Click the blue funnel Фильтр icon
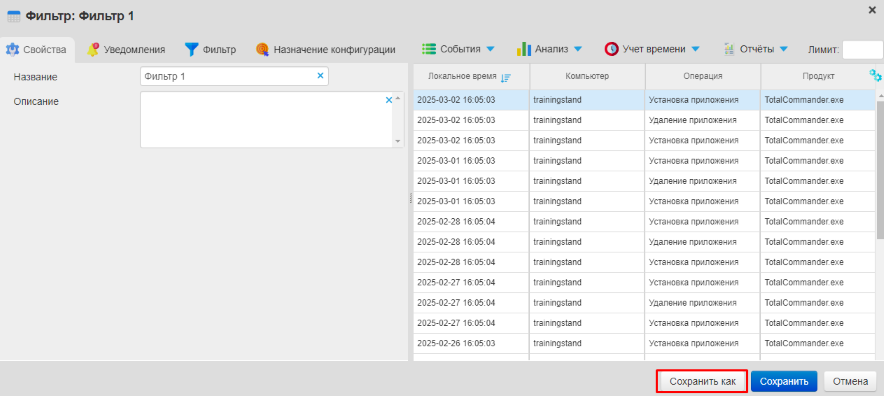 [x=192, y=49]
